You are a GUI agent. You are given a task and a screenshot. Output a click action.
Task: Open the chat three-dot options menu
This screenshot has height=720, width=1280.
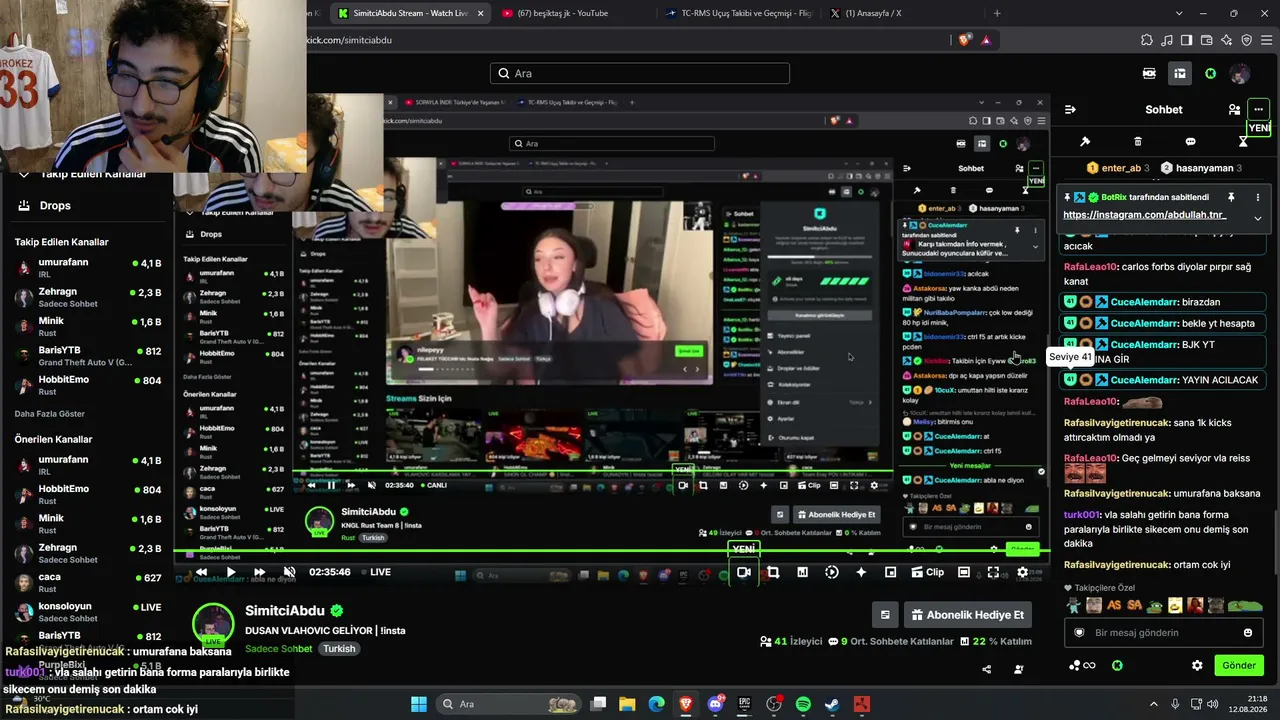point(1258,109)
